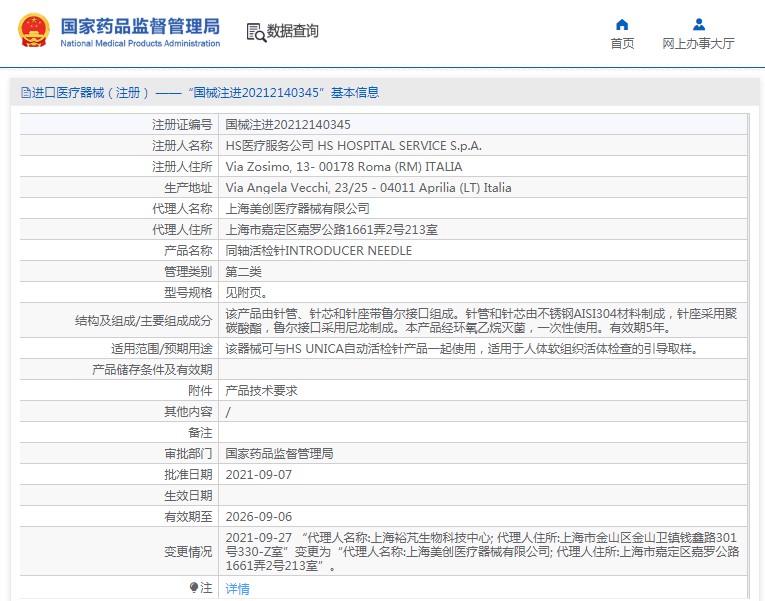This screenshot has width=765, height=601.
Task: Click expiry date 2026-09-06
Action: click(259, 517)
